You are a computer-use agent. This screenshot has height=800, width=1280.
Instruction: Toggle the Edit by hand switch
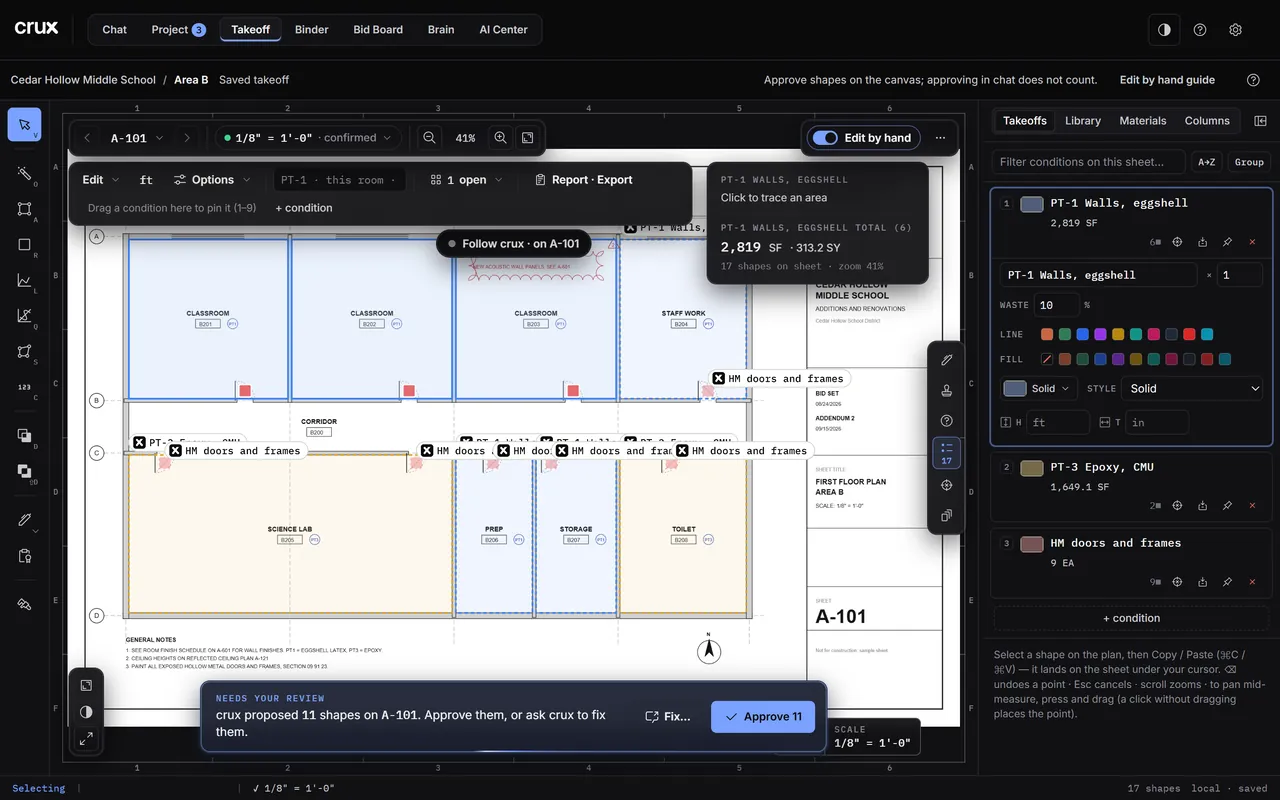(x=825, y=138)
